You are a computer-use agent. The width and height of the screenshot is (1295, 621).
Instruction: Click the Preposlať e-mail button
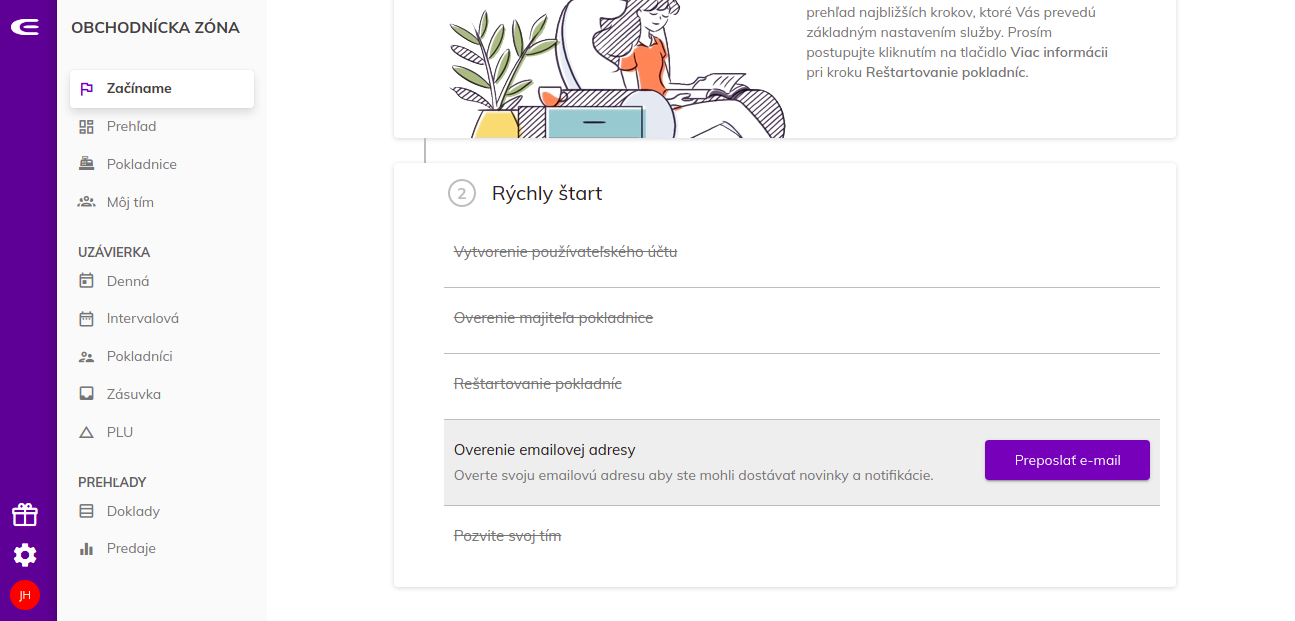coord(1067,460)
